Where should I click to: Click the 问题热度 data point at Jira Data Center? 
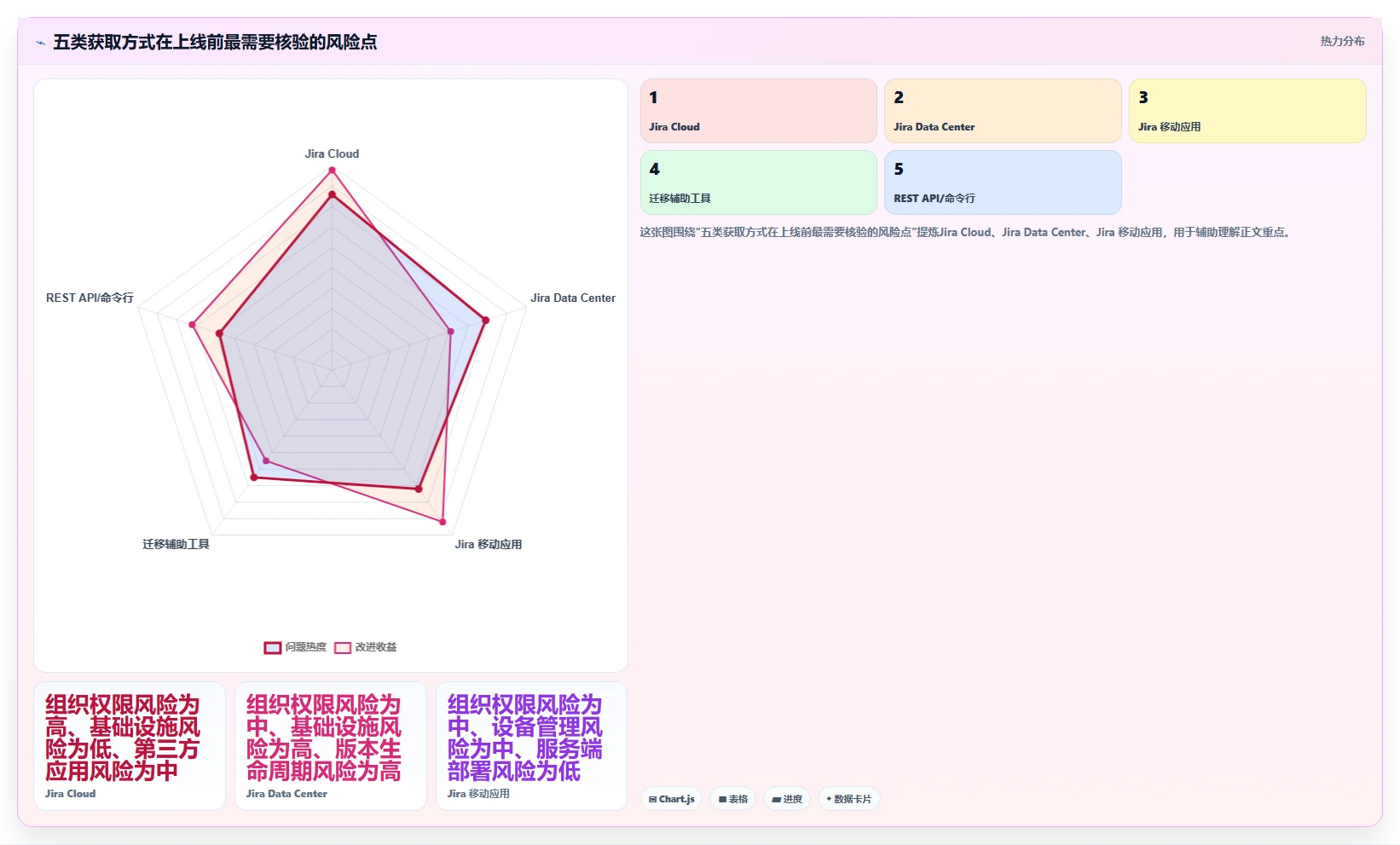486,321
